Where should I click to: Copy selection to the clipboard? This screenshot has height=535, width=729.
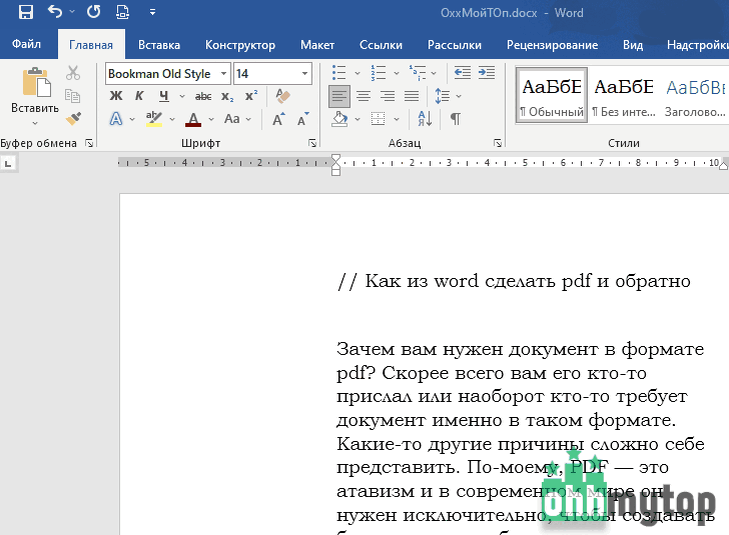73,96
